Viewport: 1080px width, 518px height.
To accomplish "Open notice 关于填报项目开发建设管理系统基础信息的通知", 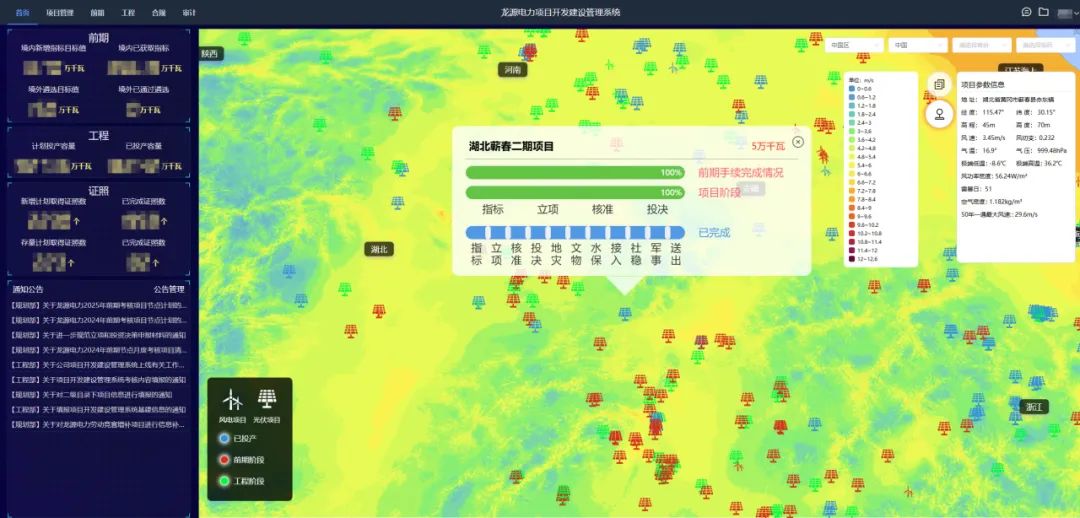I will click(x=98, y=410).
